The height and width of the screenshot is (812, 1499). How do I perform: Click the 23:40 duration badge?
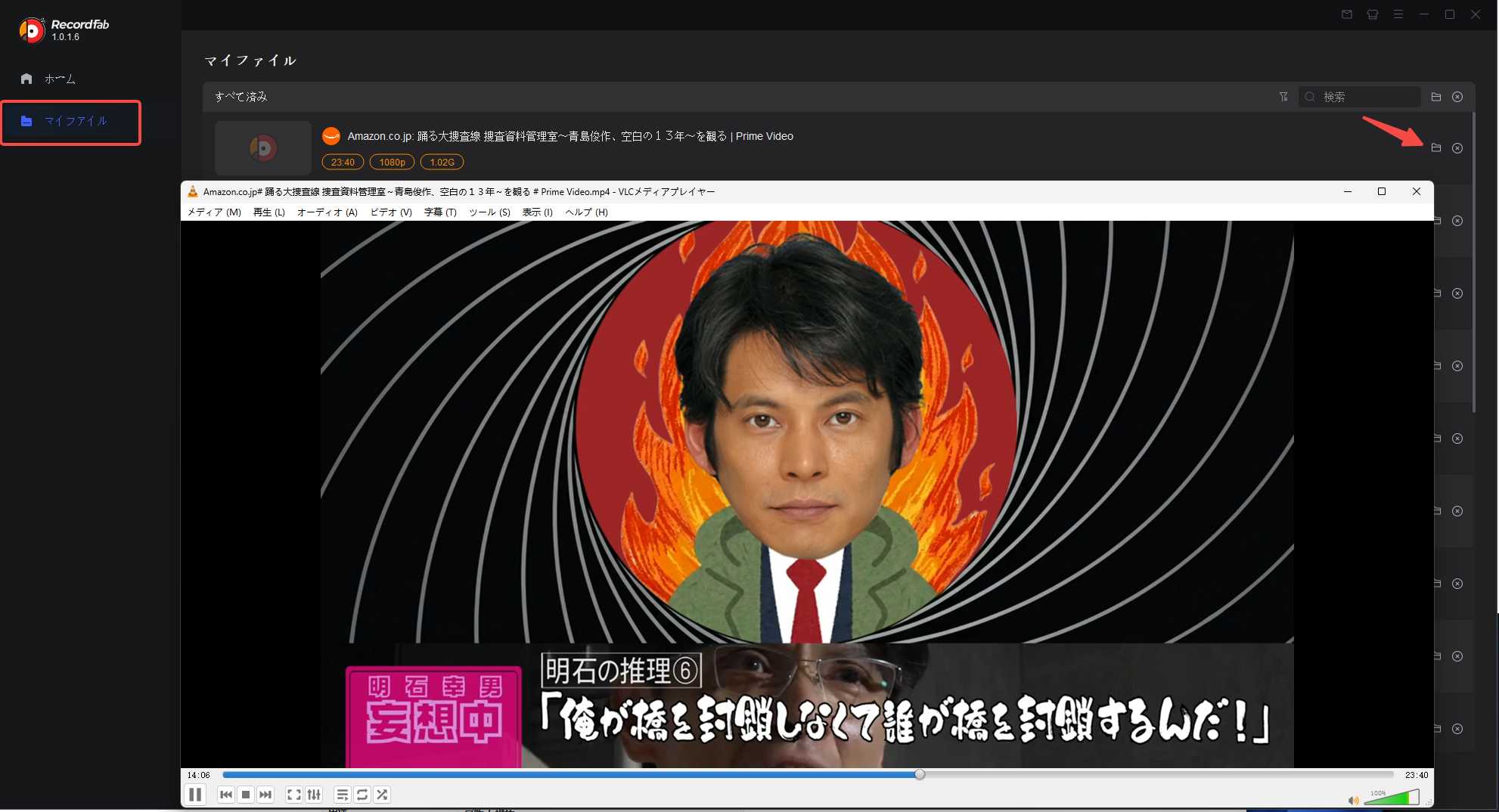click(x=343, y=162)
